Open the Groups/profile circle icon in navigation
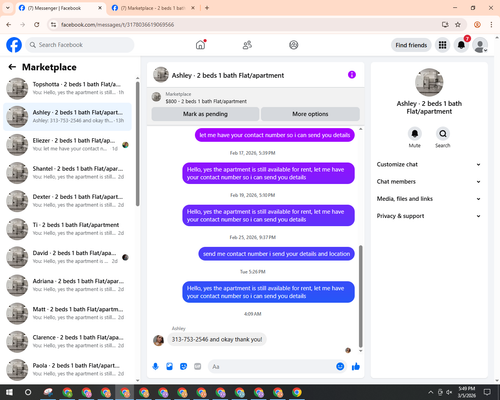Image resolution: width=500 pixels, height=400 pixels. 294,45
